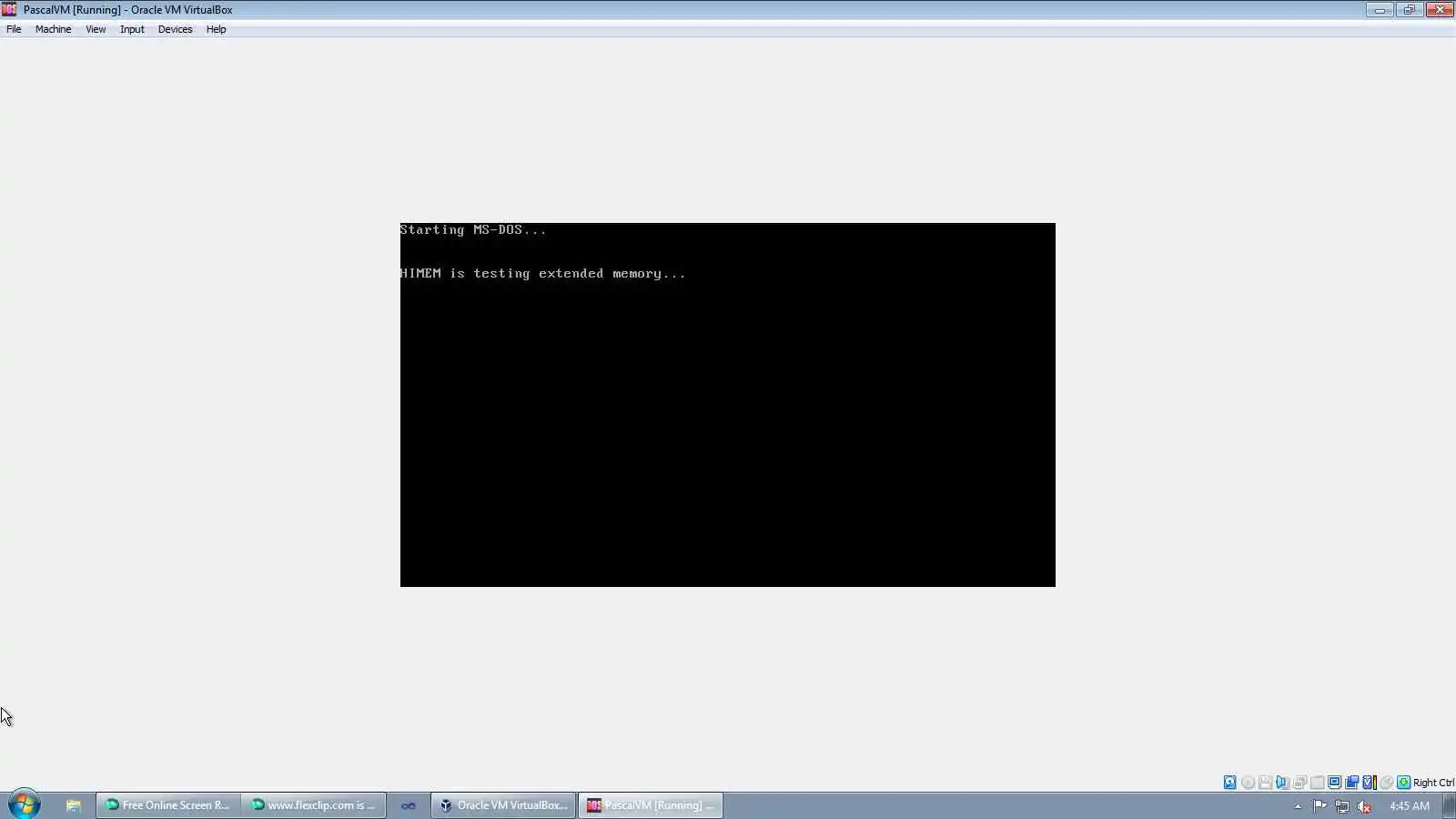Viewport: 1456px width, 819px height.
Task: Restore down the PascalVM VirtualBox window
Action: (x=1409, y=10)
